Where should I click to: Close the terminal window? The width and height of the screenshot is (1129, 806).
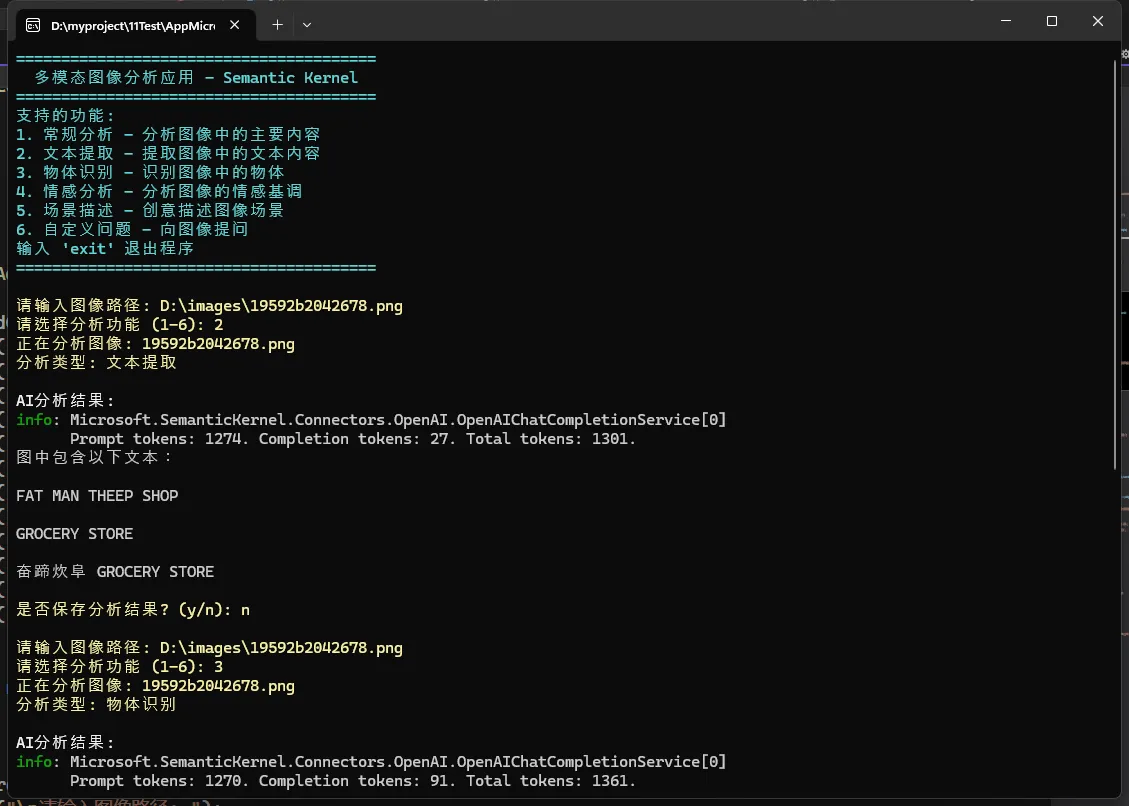click(1098, 21)
